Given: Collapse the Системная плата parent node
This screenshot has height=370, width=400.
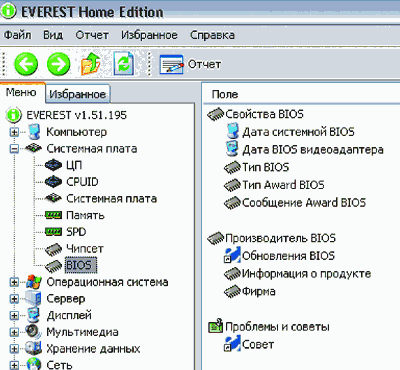Looking at the screenshot, I should [x=14, y=149].
